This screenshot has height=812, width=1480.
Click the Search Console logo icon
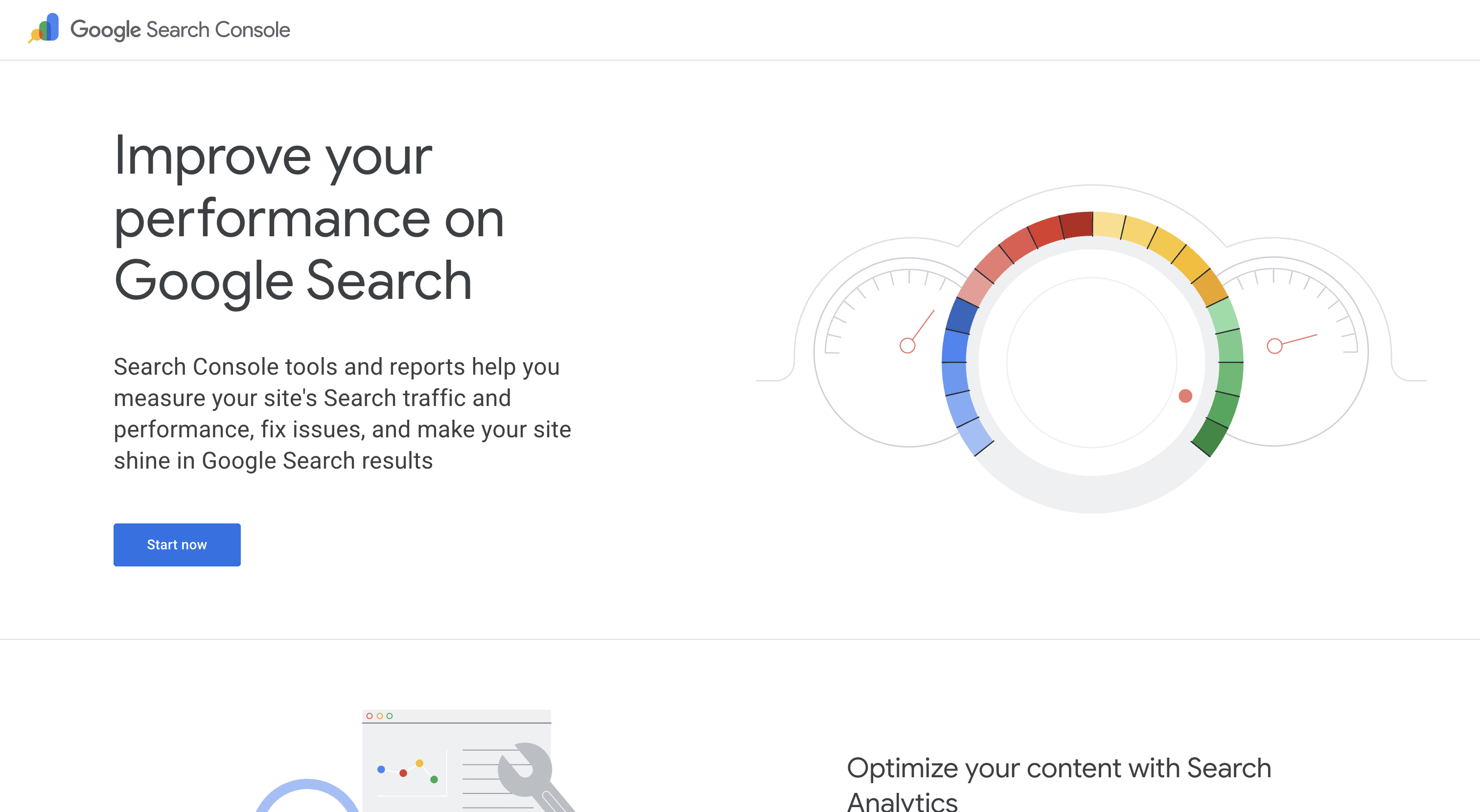(x=44, y=28)
